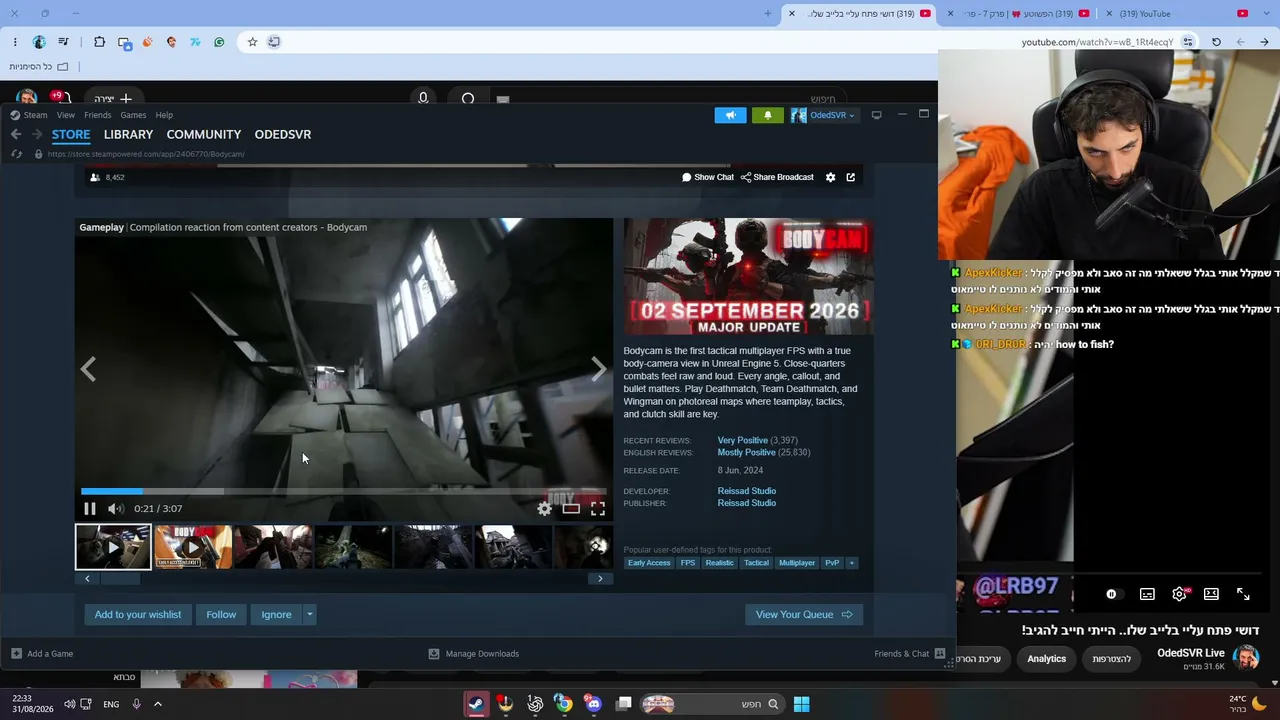Add a tag with the plus button
Image resolution: width=1280 pixels, height=720 pixels.
[x=852, y=563]
